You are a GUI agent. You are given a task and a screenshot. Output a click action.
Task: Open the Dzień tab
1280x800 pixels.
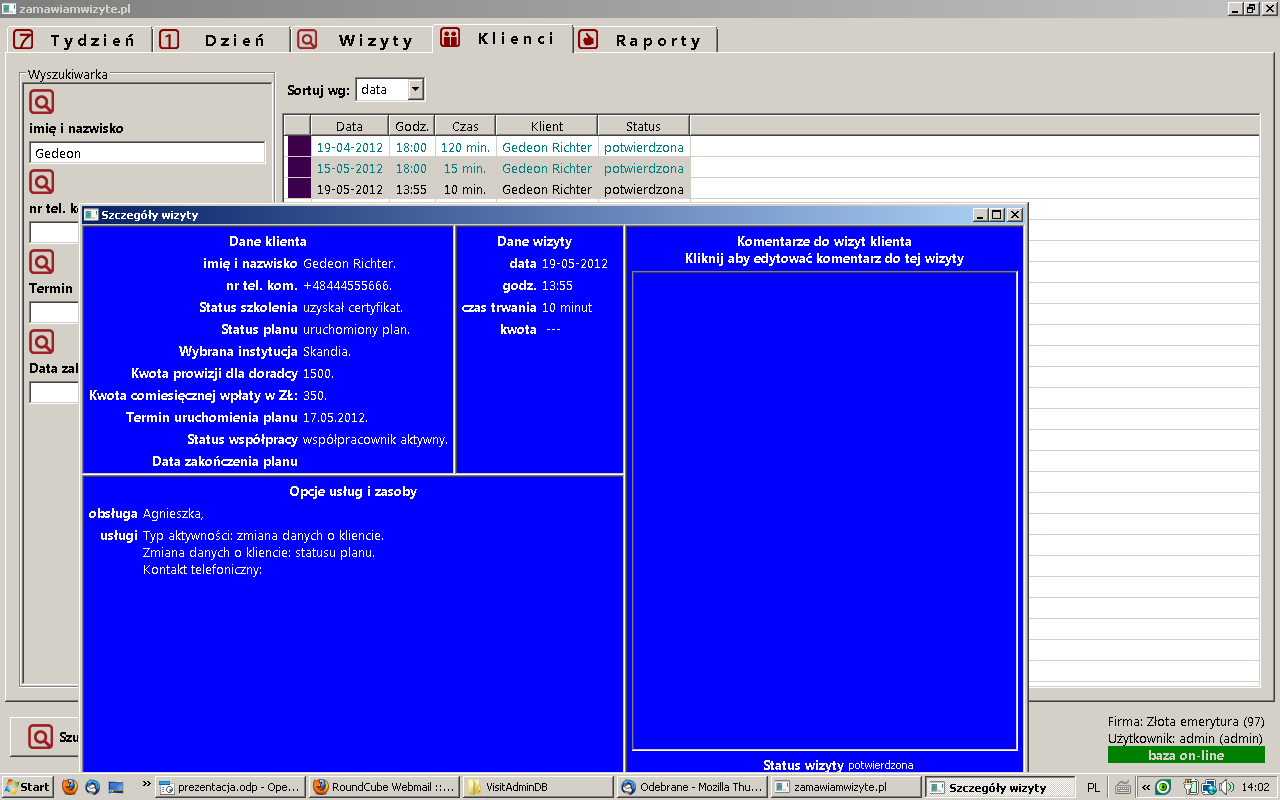222,40
